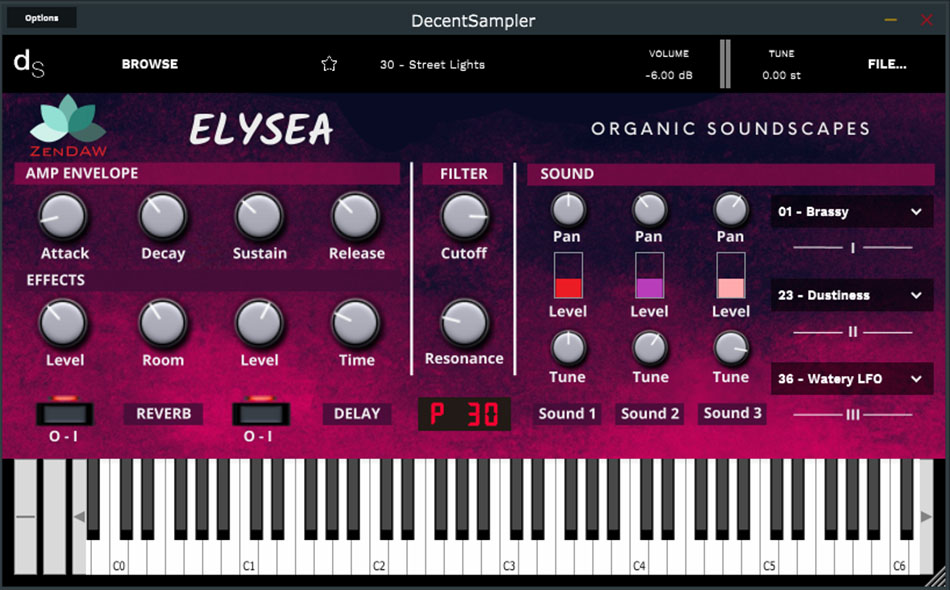Click the Sound 1 label
This screenshot has width=950, height=590.
coord(567,414)
